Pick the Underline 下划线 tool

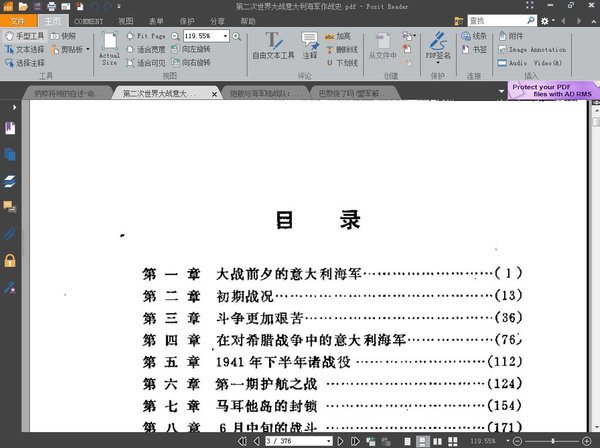click(341, 63)
